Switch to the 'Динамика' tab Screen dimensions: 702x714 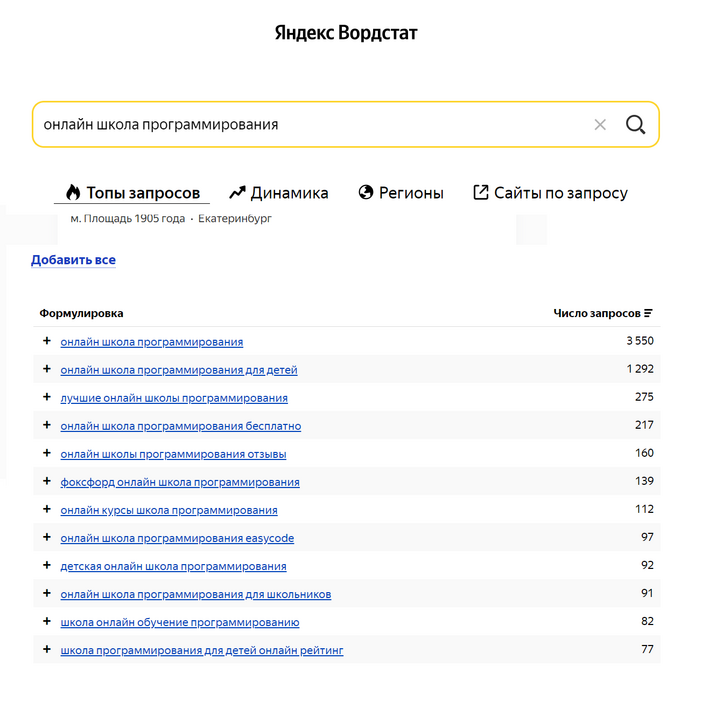point(278,193)
